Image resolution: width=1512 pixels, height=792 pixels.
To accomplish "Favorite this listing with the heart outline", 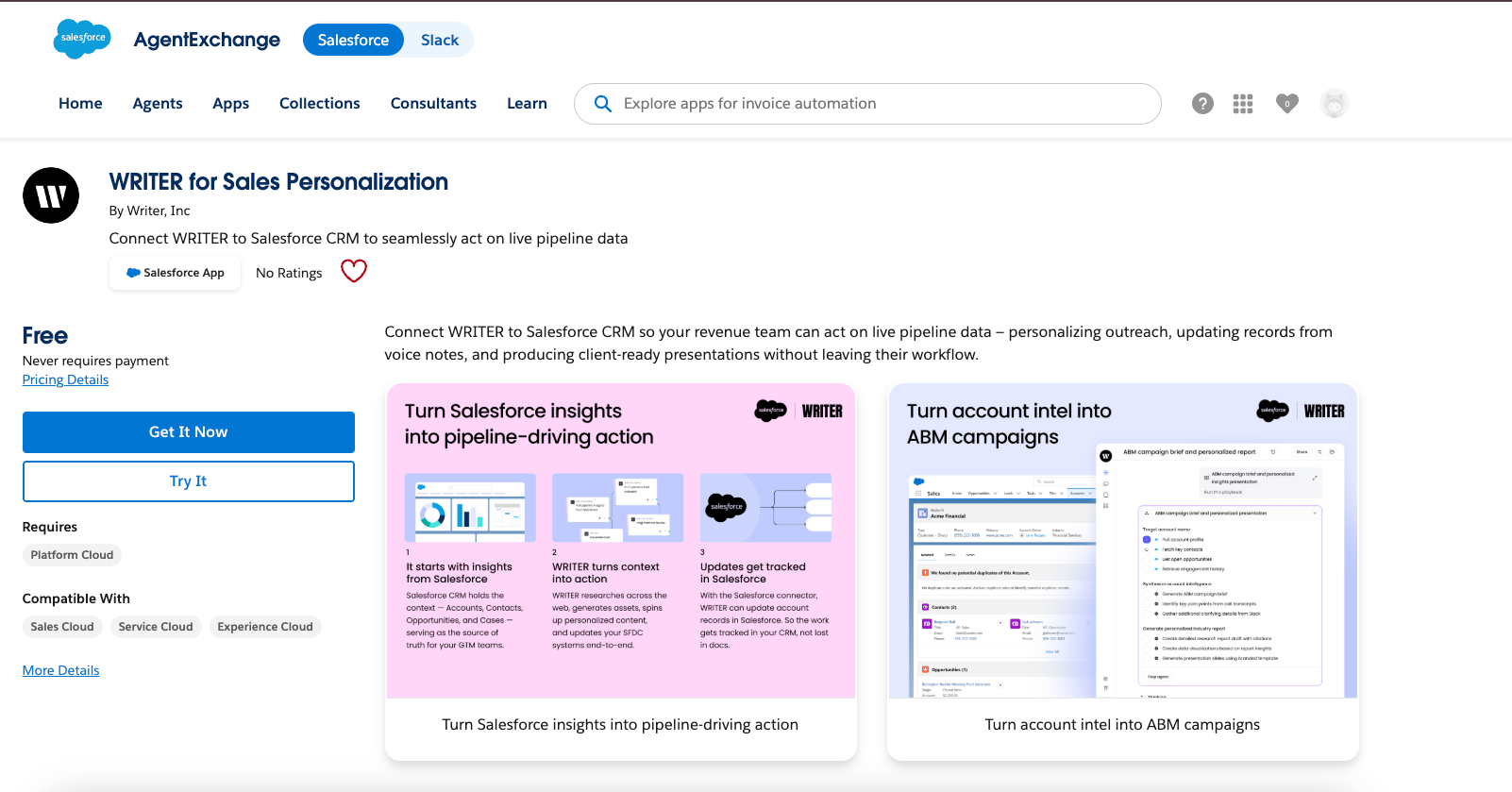I will (x=354, y=271).
